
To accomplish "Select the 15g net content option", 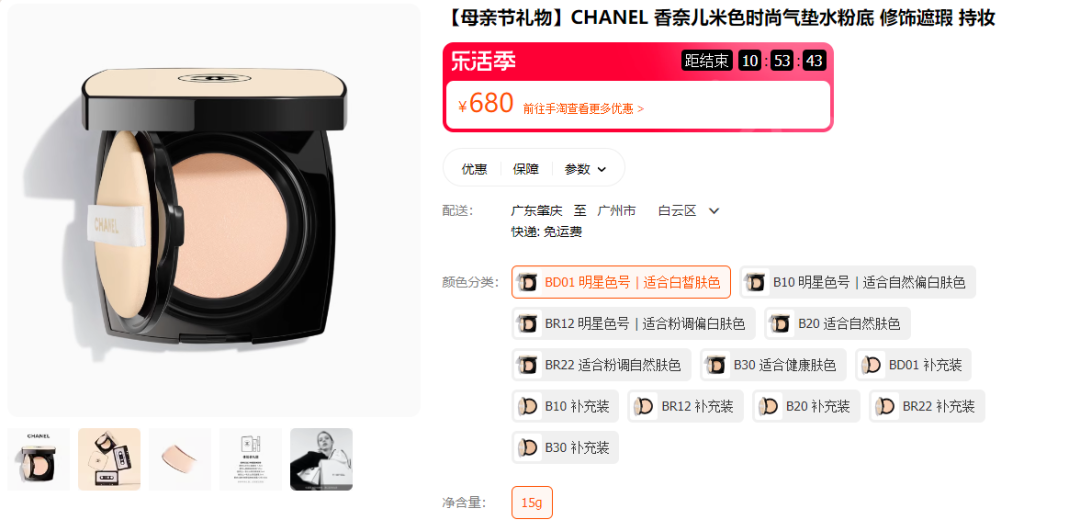I will coord(532,503).
